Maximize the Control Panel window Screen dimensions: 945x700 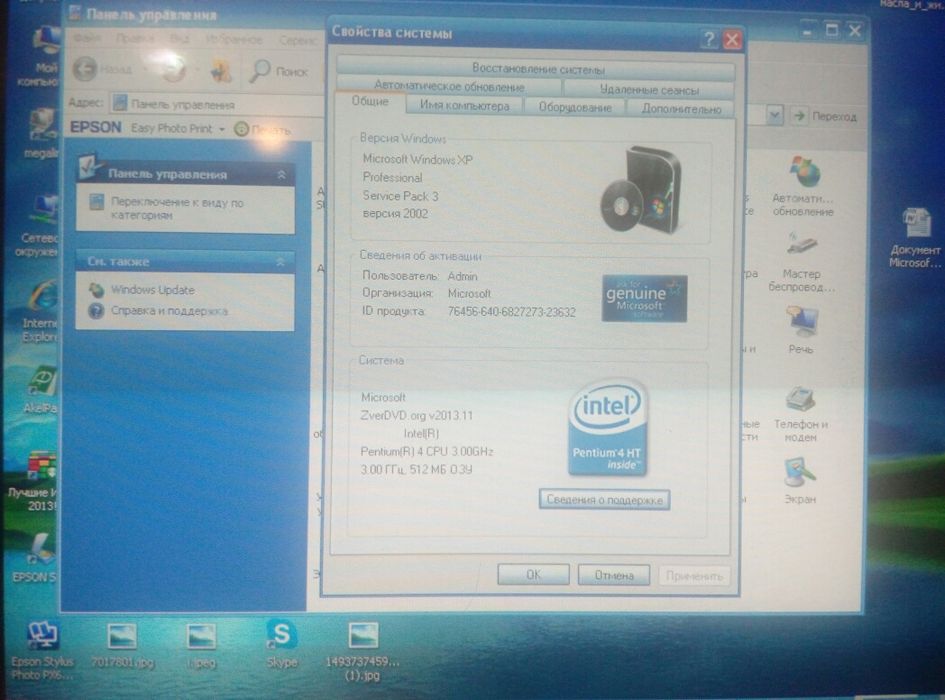(831, 30)
